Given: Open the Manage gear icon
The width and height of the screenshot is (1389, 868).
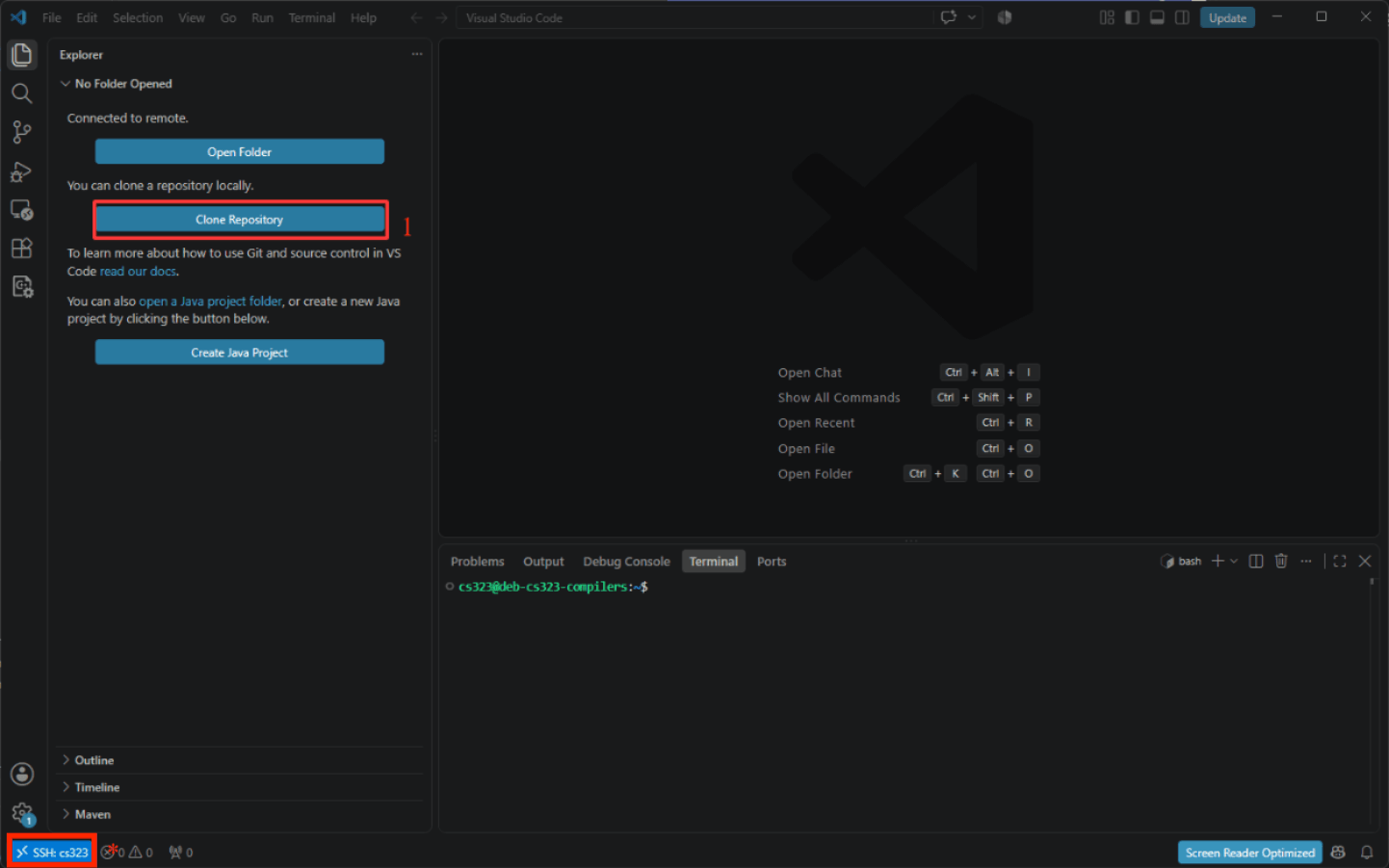Looking at the screenshot, I should (22, 814).
